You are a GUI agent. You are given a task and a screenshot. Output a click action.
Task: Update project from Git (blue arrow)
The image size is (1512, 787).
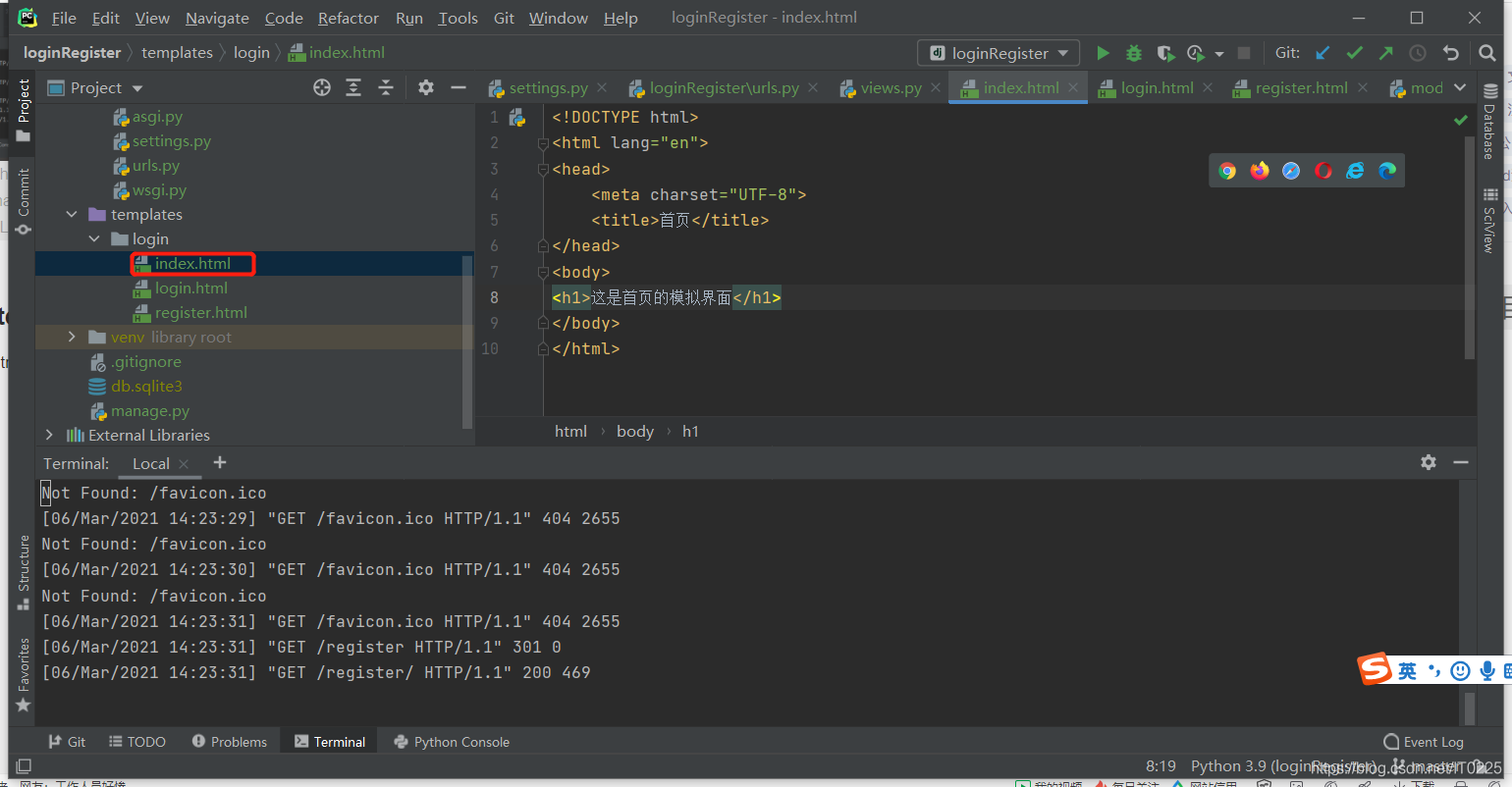[x=1323, y=53]
